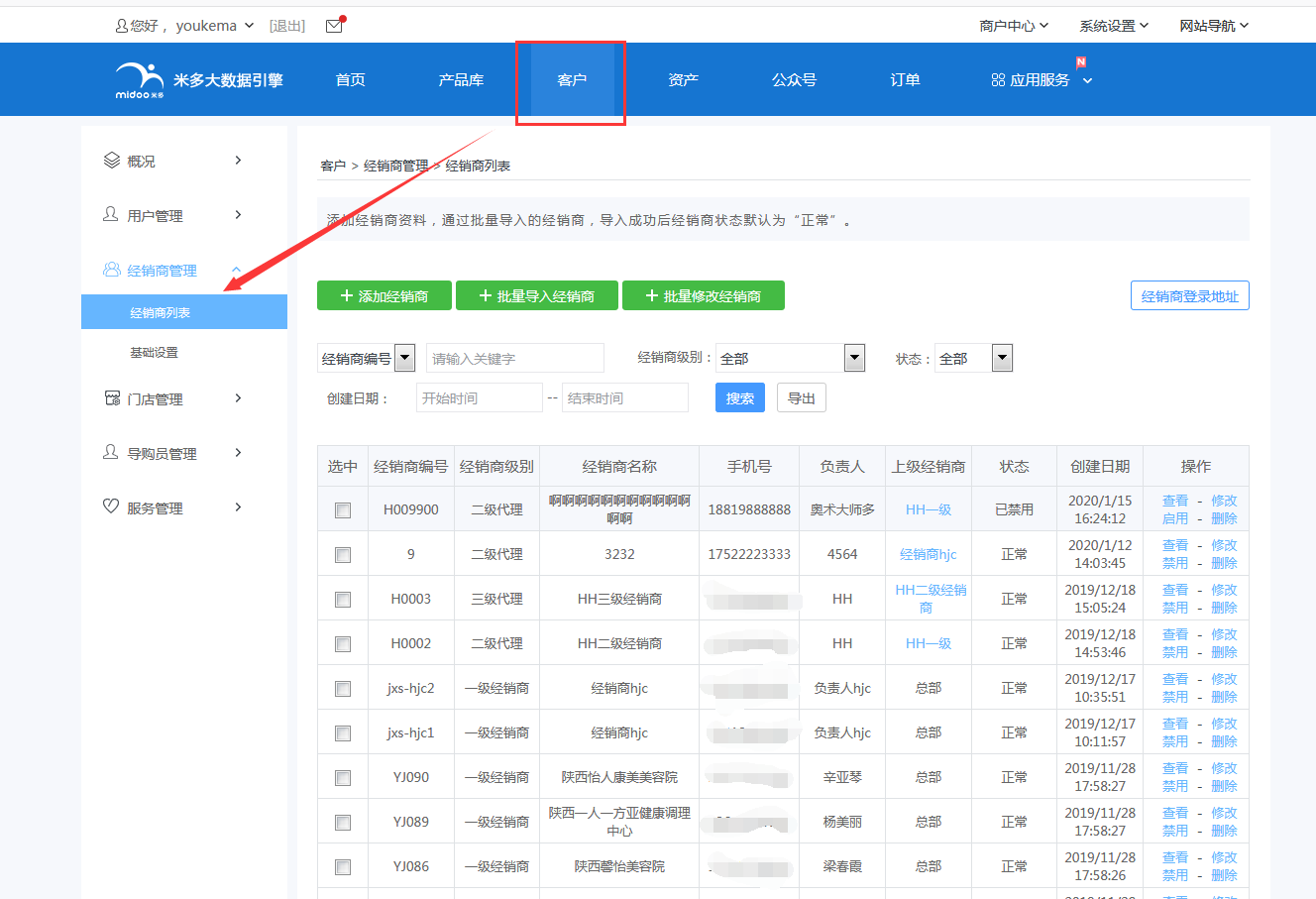1316x899 pixels.
Task: Open the 状态 dropdown showing 全部
Action: tap(973, 358)
